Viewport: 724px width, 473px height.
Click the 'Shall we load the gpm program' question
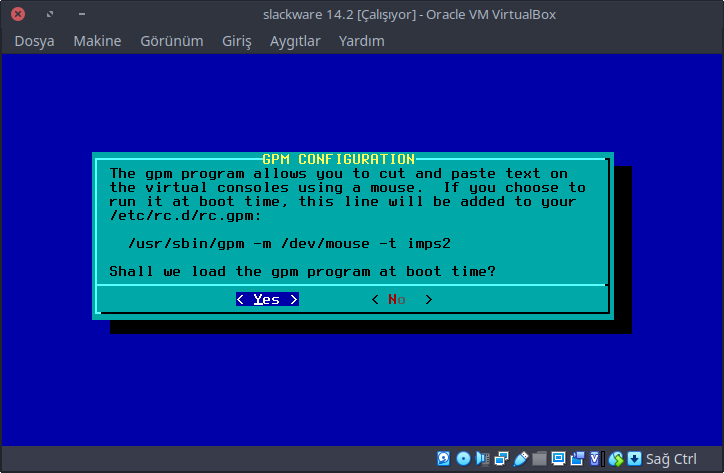coord(302,271)
